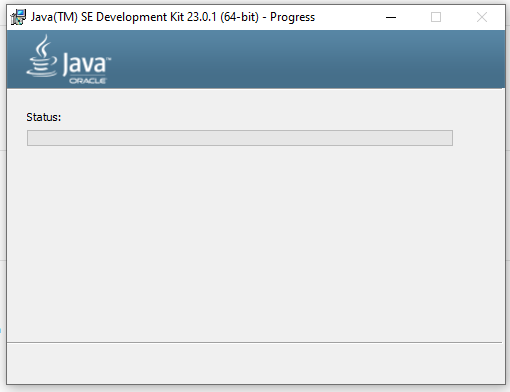
Task: Click the left end of the progress bar
Action: click(31, 138)
